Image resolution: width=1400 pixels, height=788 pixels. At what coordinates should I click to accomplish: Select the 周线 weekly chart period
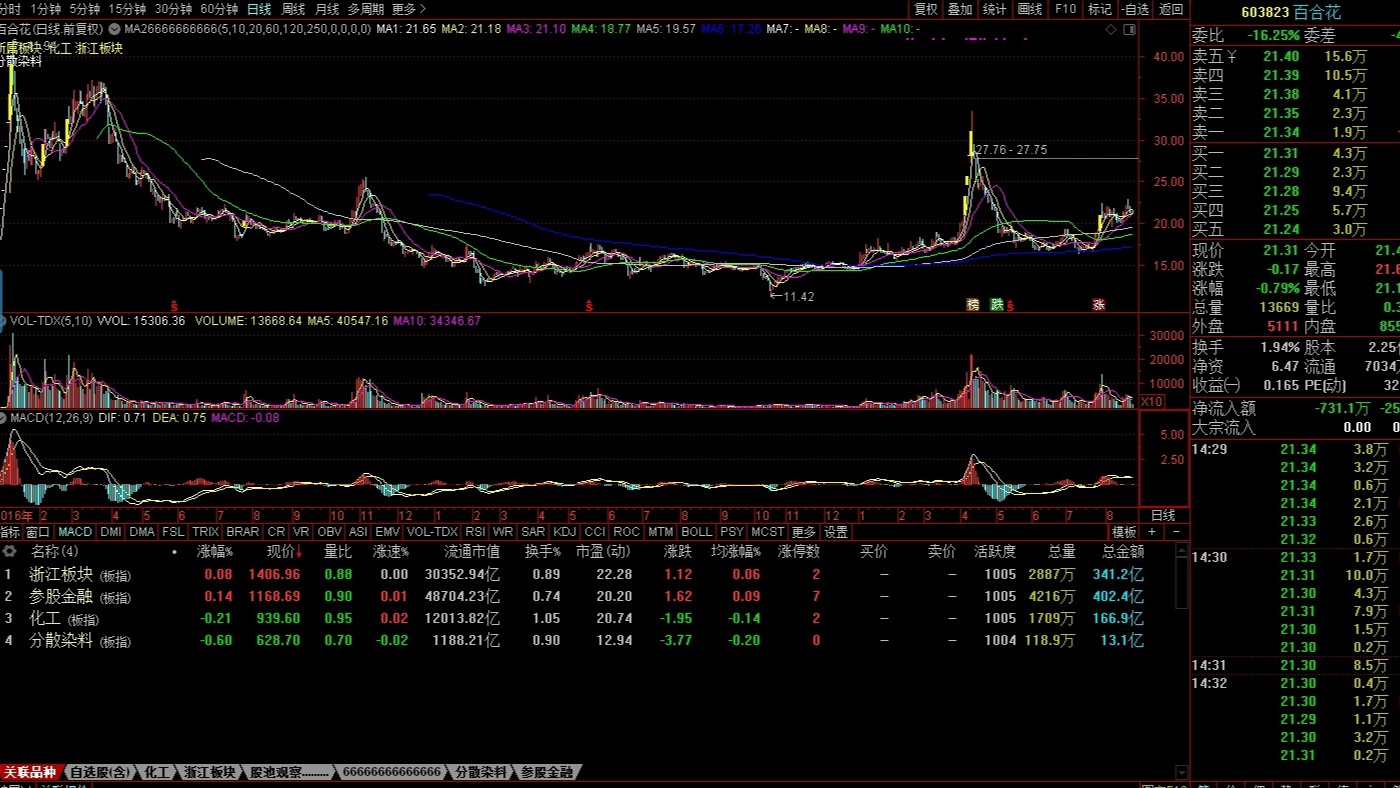[x=293, y=9]
